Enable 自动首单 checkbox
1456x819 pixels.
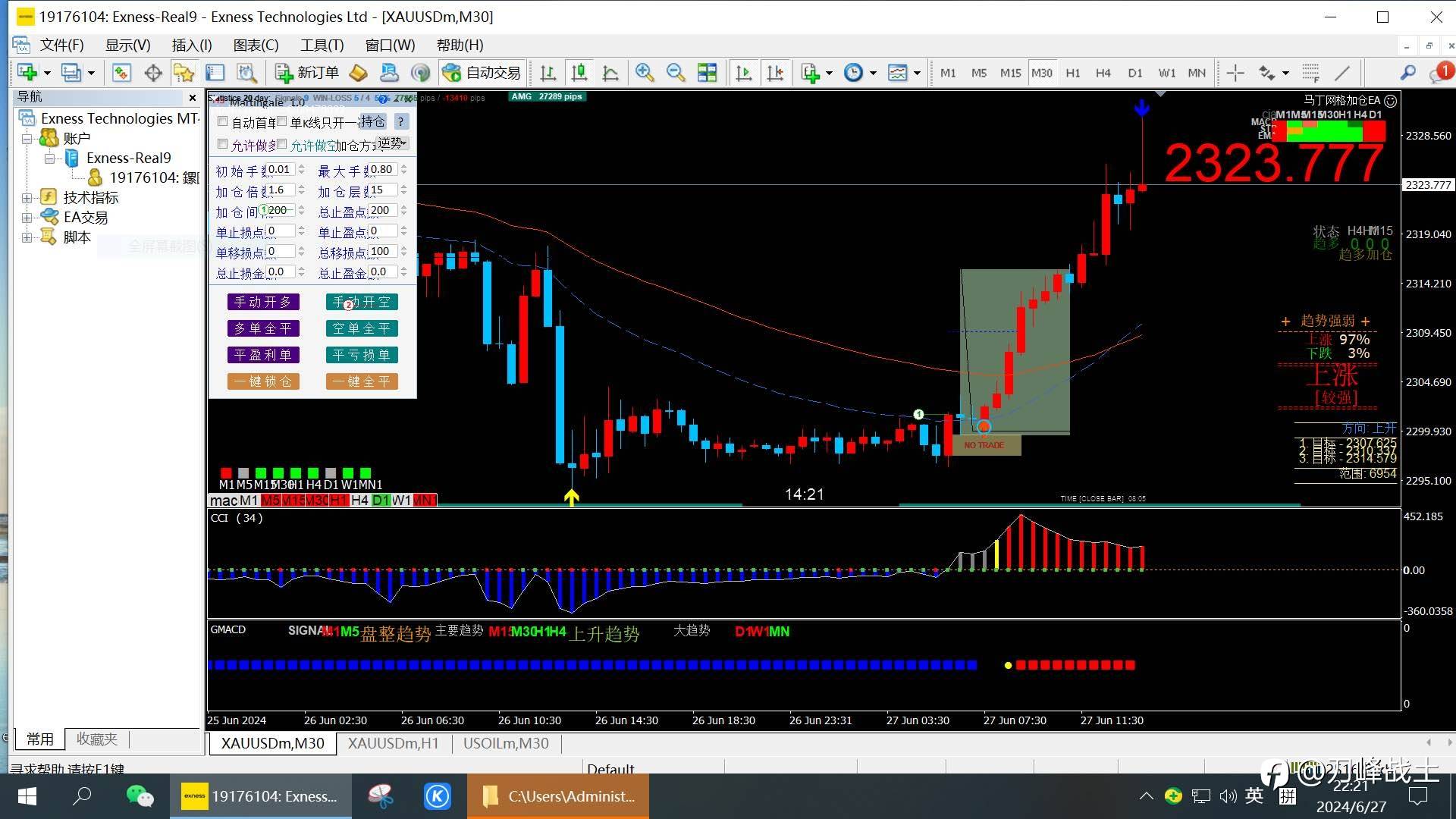click(x=222, y=121)
